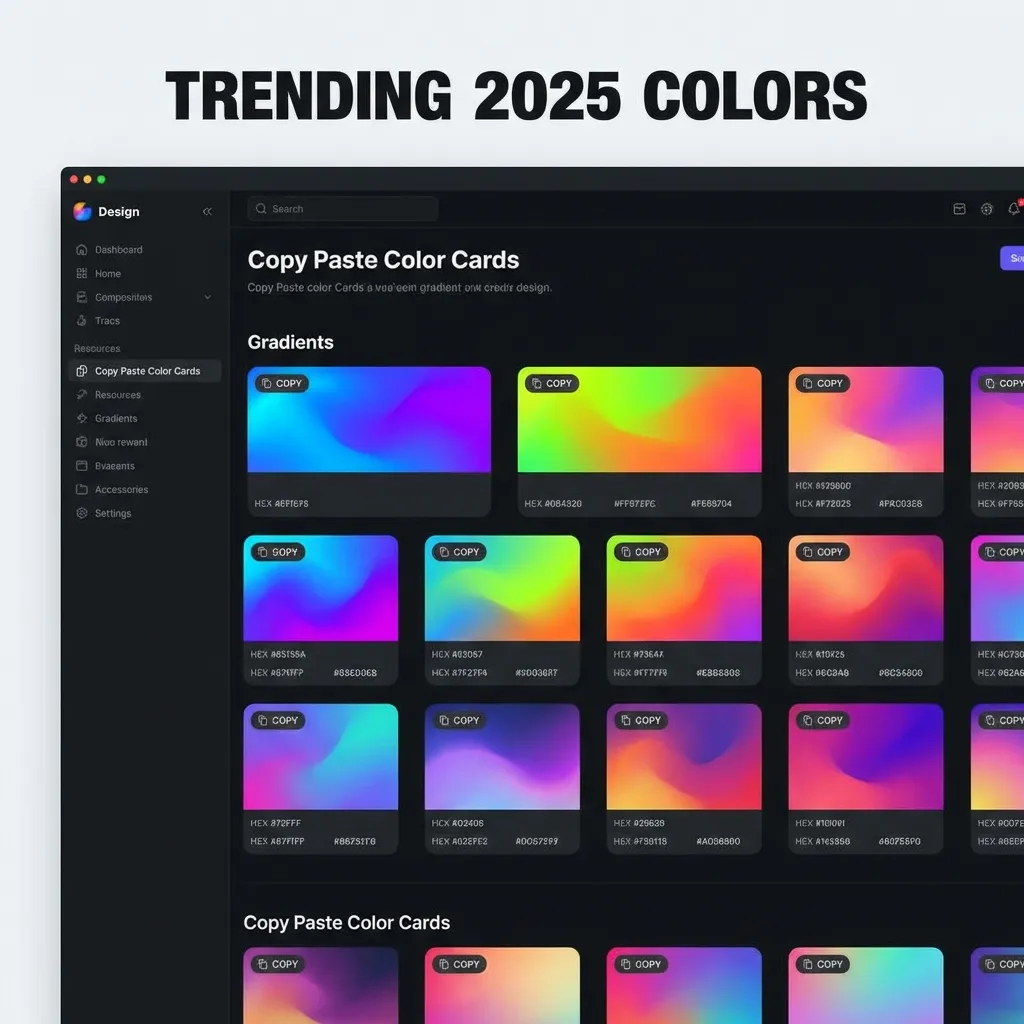Collapse the sidebar with the double-chevron

pos(208,211)
